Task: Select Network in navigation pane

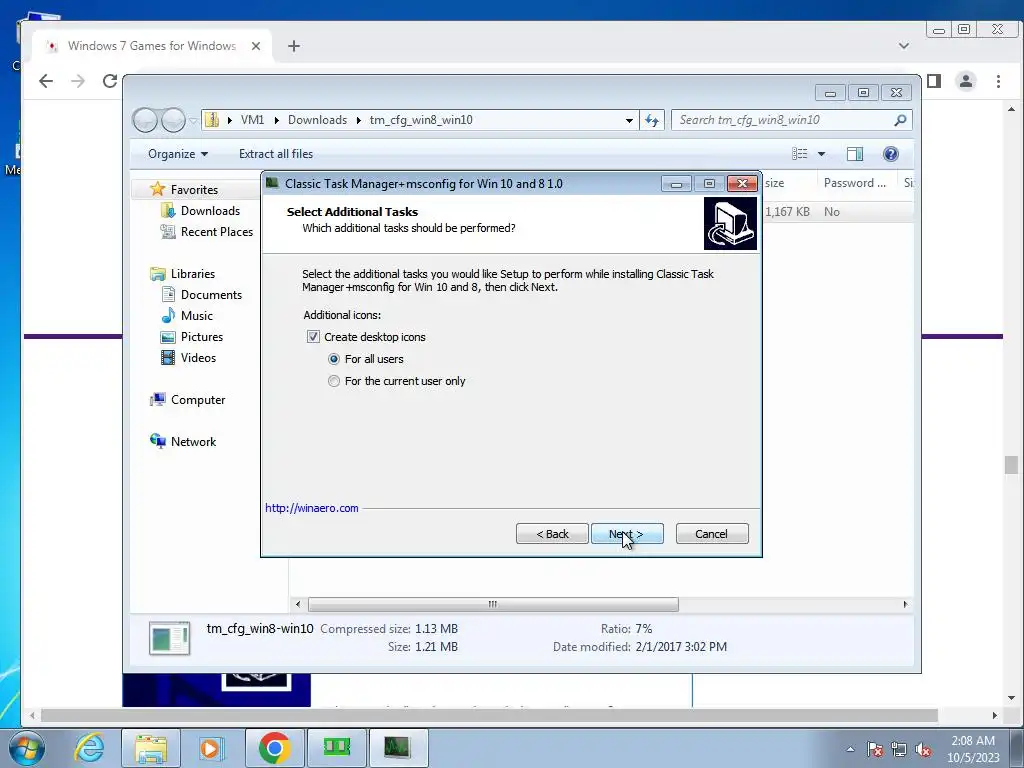Action: (193, 442)
